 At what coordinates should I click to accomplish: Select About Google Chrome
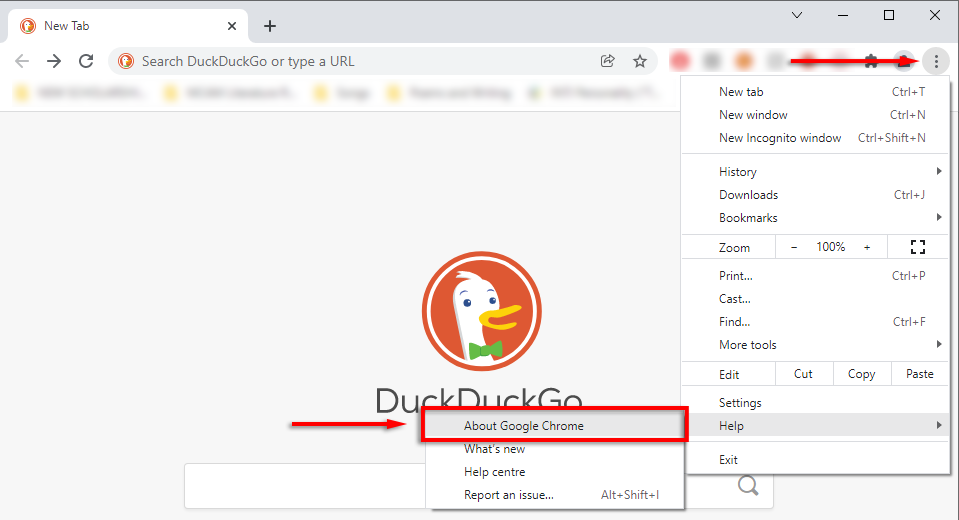(555, 426)
